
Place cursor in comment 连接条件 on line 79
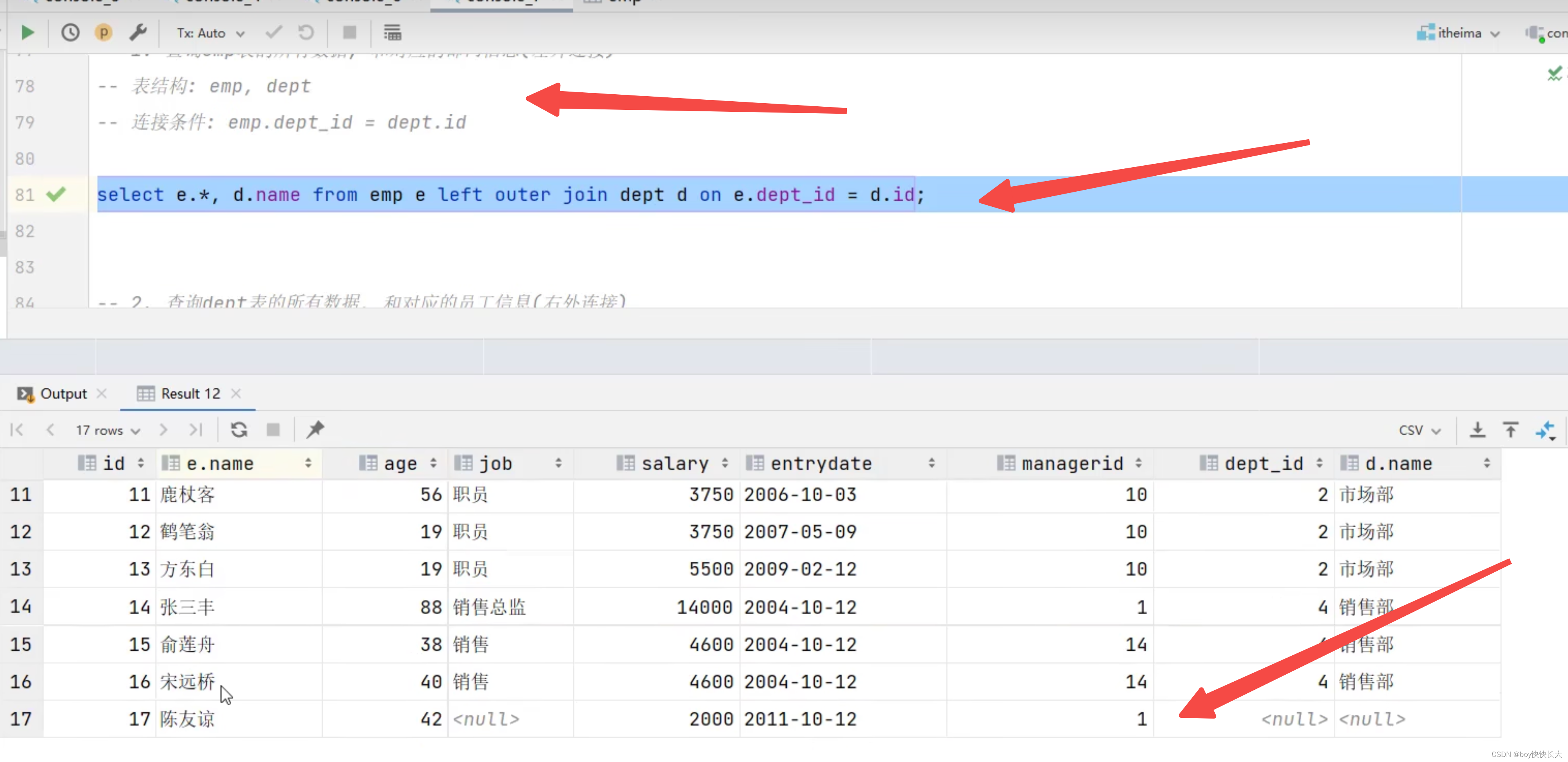282,123
